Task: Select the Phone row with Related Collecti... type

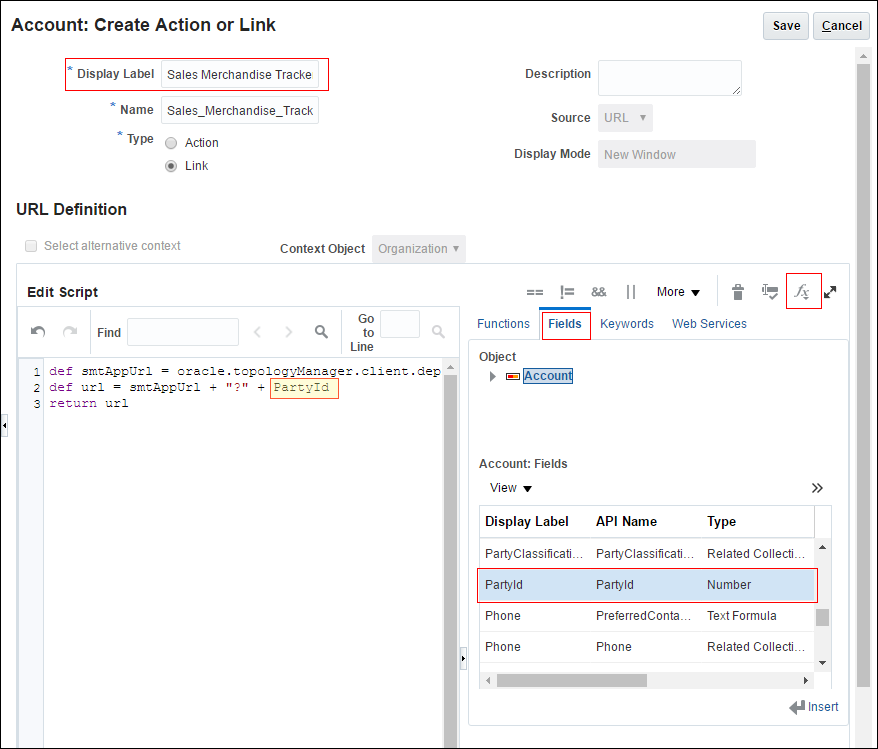Action: tap(647, 647)
